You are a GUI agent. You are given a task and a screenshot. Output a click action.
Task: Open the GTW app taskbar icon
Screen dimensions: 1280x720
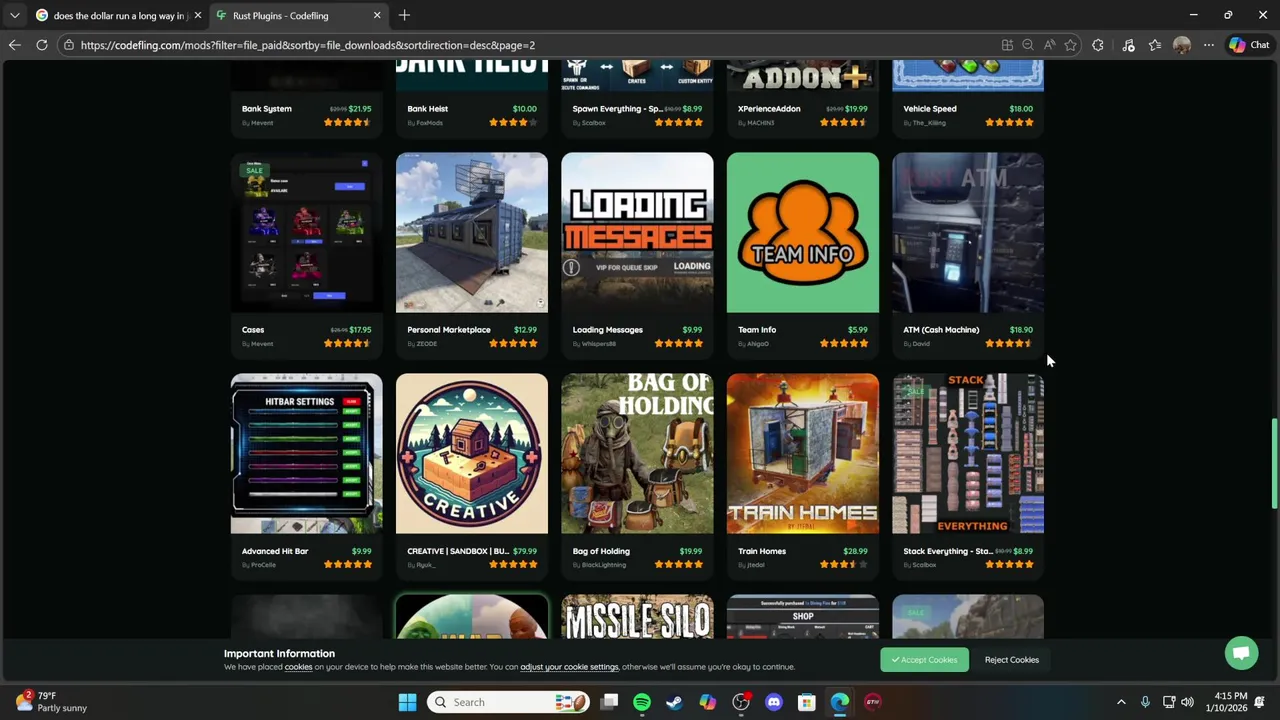tap(872, 702)
